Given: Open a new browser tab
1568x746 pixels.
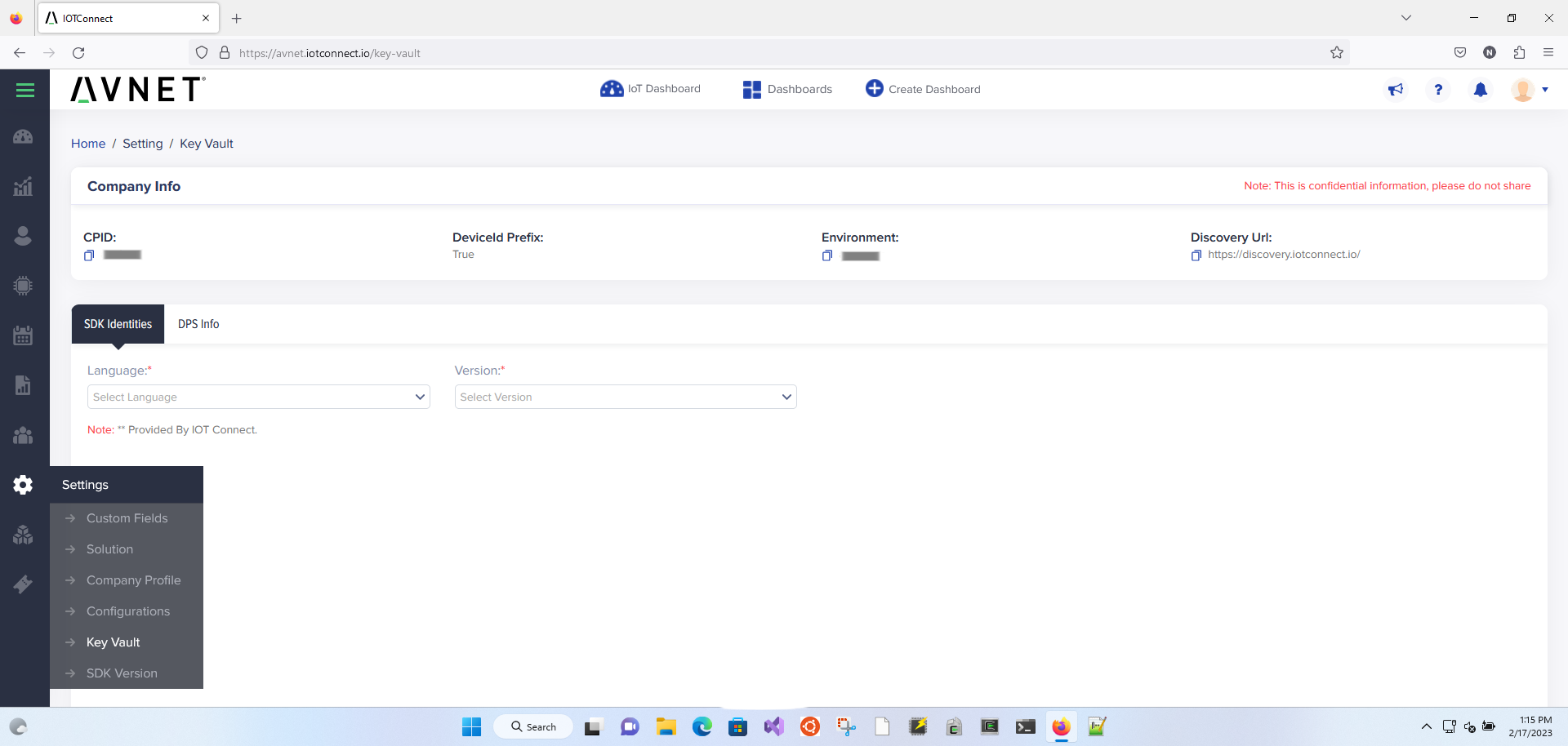Looking at the screenshot, I should pos(237,18).
